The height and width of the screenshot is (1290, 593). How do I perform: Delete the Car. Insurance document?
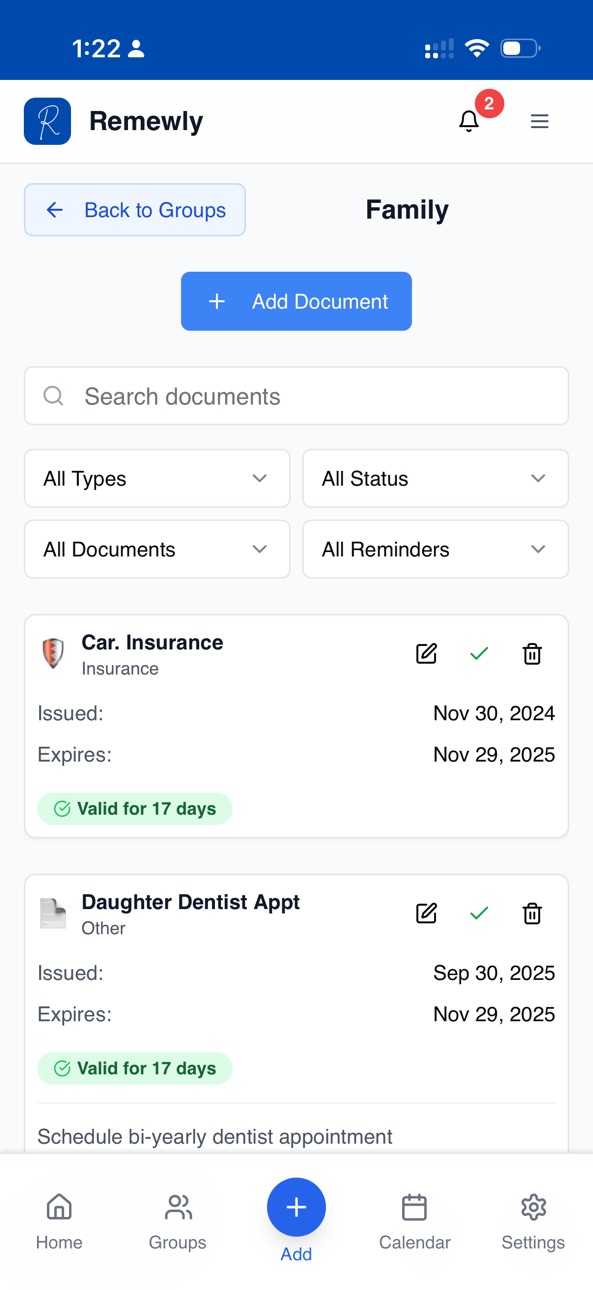(532, 654)
